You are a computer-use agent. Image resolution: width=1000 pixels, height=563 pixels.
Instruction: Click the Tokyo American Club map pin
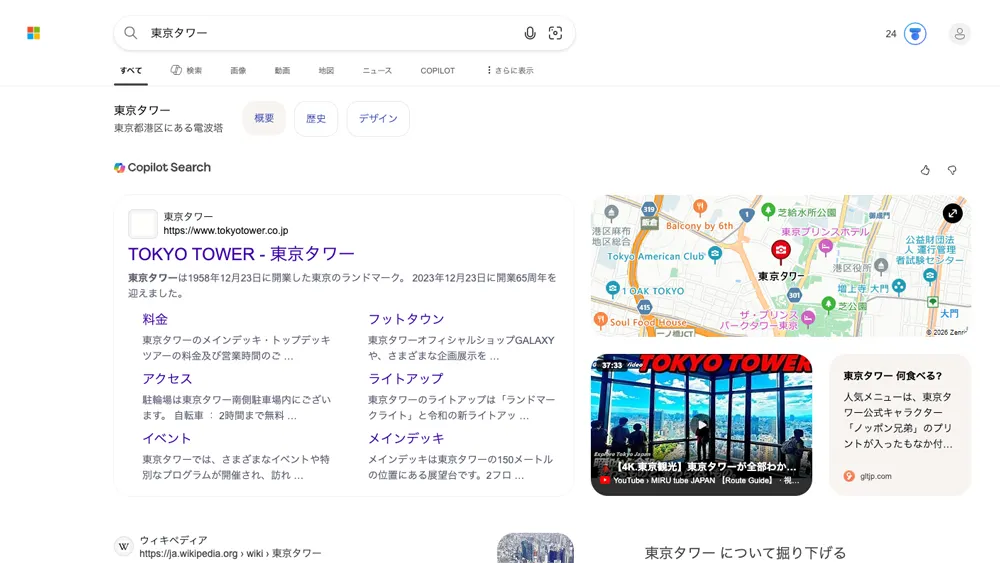click(715, 254)
